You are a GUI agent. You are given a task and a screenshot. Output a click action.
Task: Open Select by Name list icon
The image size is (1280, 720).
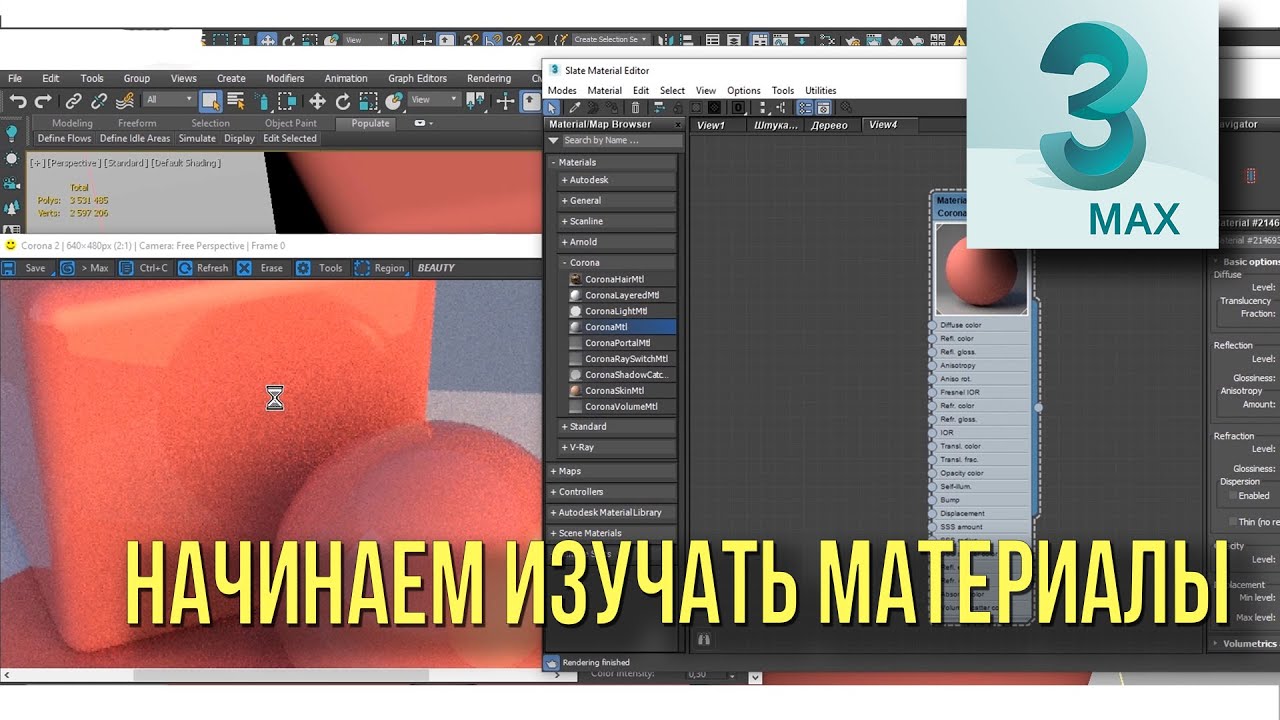point(236,100)
